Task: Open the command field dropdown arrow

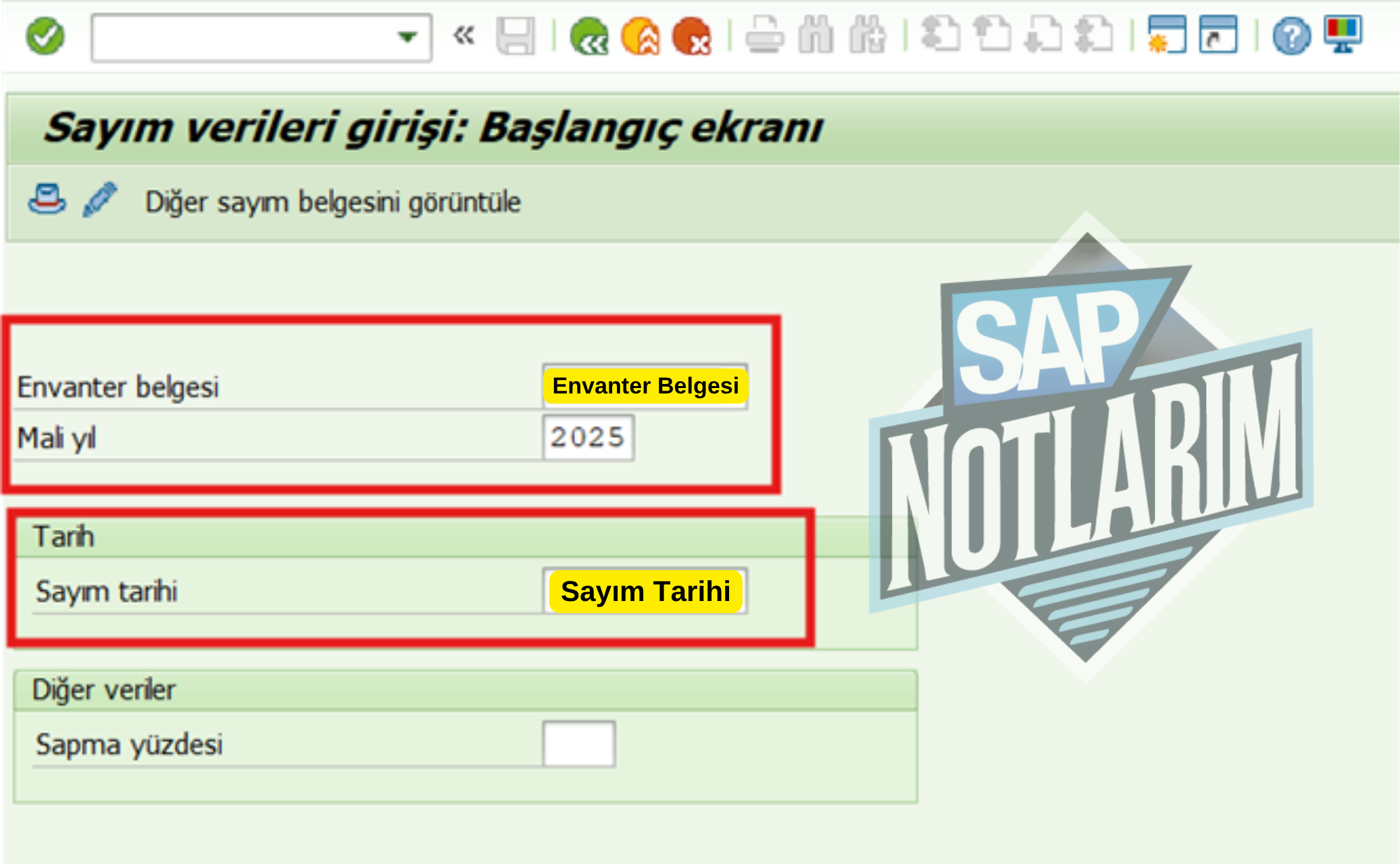Action: click(407, 37)
